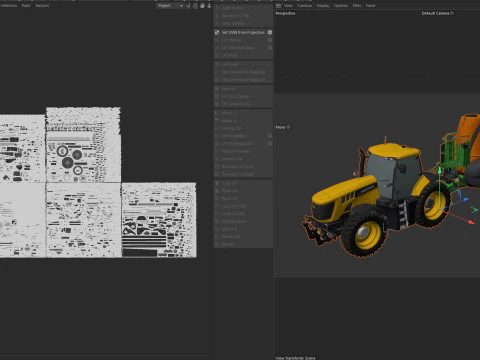The height and width of the screenshot is (360, 480).
Task: Grab the green Y-axis arrow of the gizmo
Action: (440, 171)
